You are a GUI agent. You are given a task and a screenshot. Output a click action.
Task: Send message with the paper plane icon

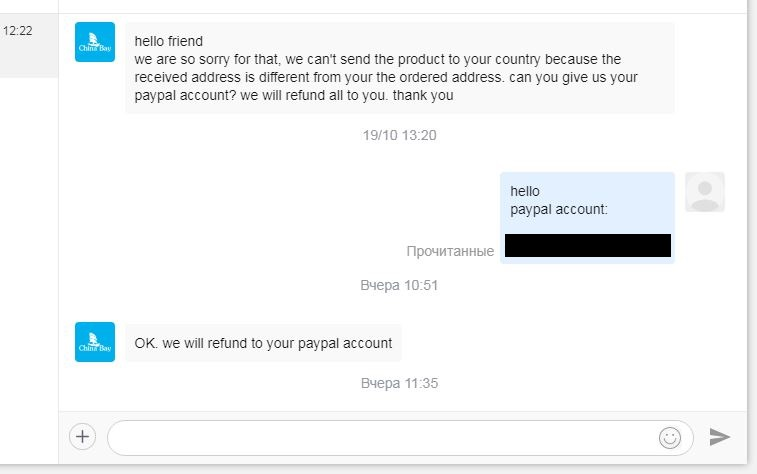(719, 437)
